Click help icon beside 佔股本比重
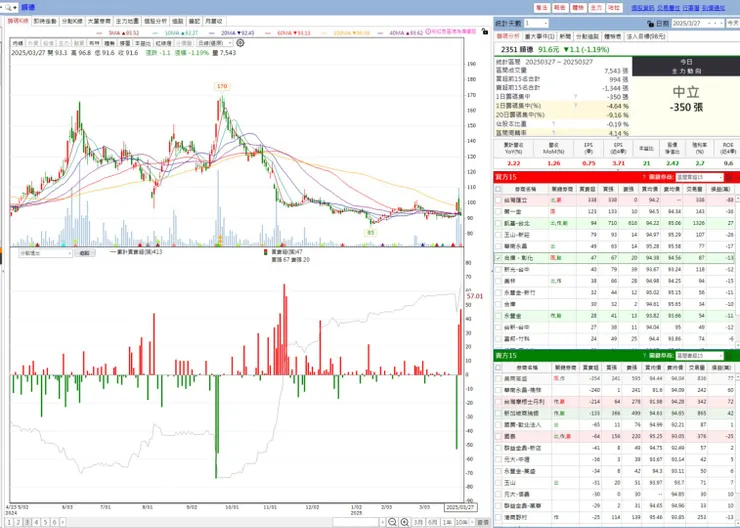 553,124
